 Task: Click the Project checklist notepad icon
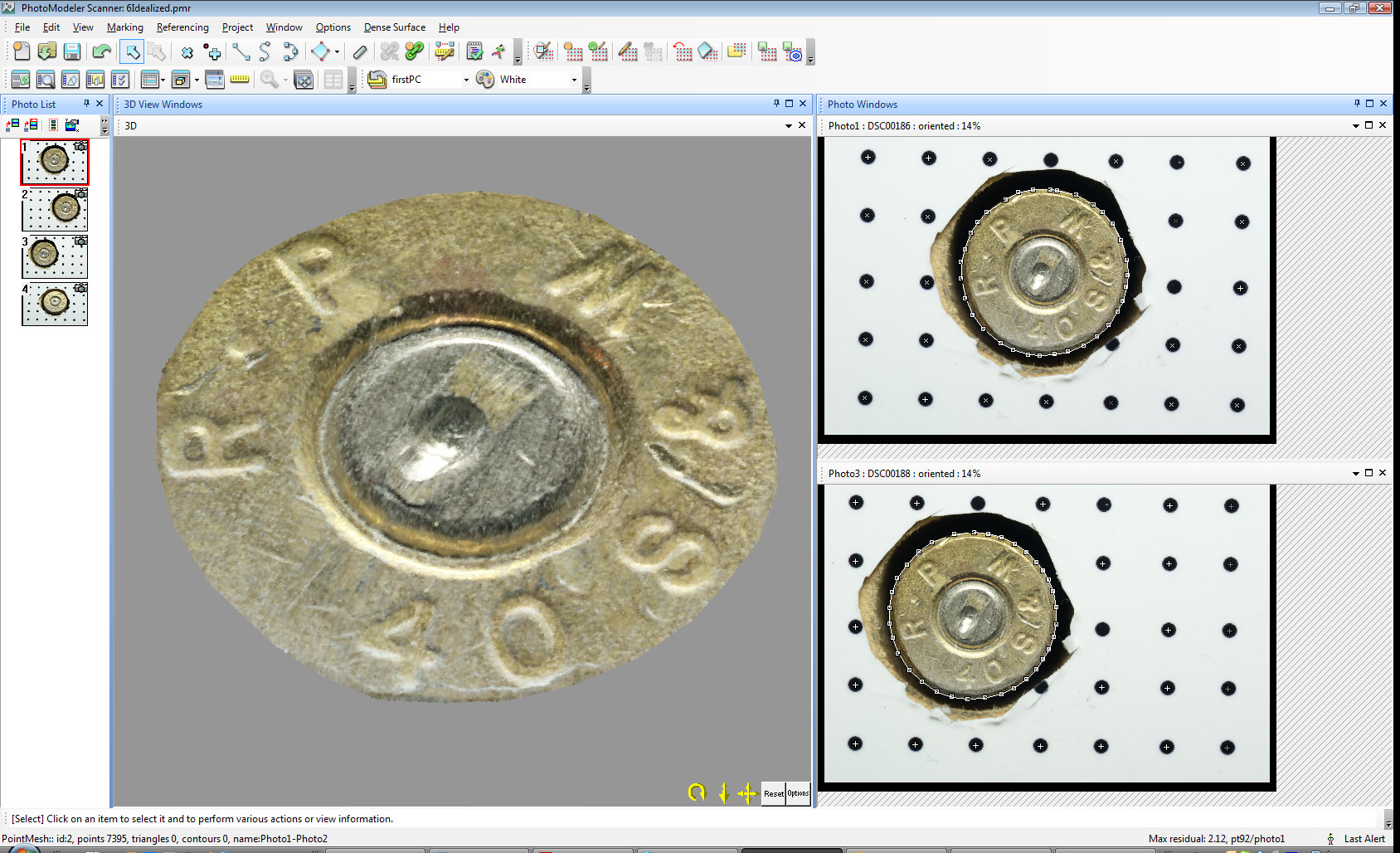pyautogui.click(x=474, y=52)
